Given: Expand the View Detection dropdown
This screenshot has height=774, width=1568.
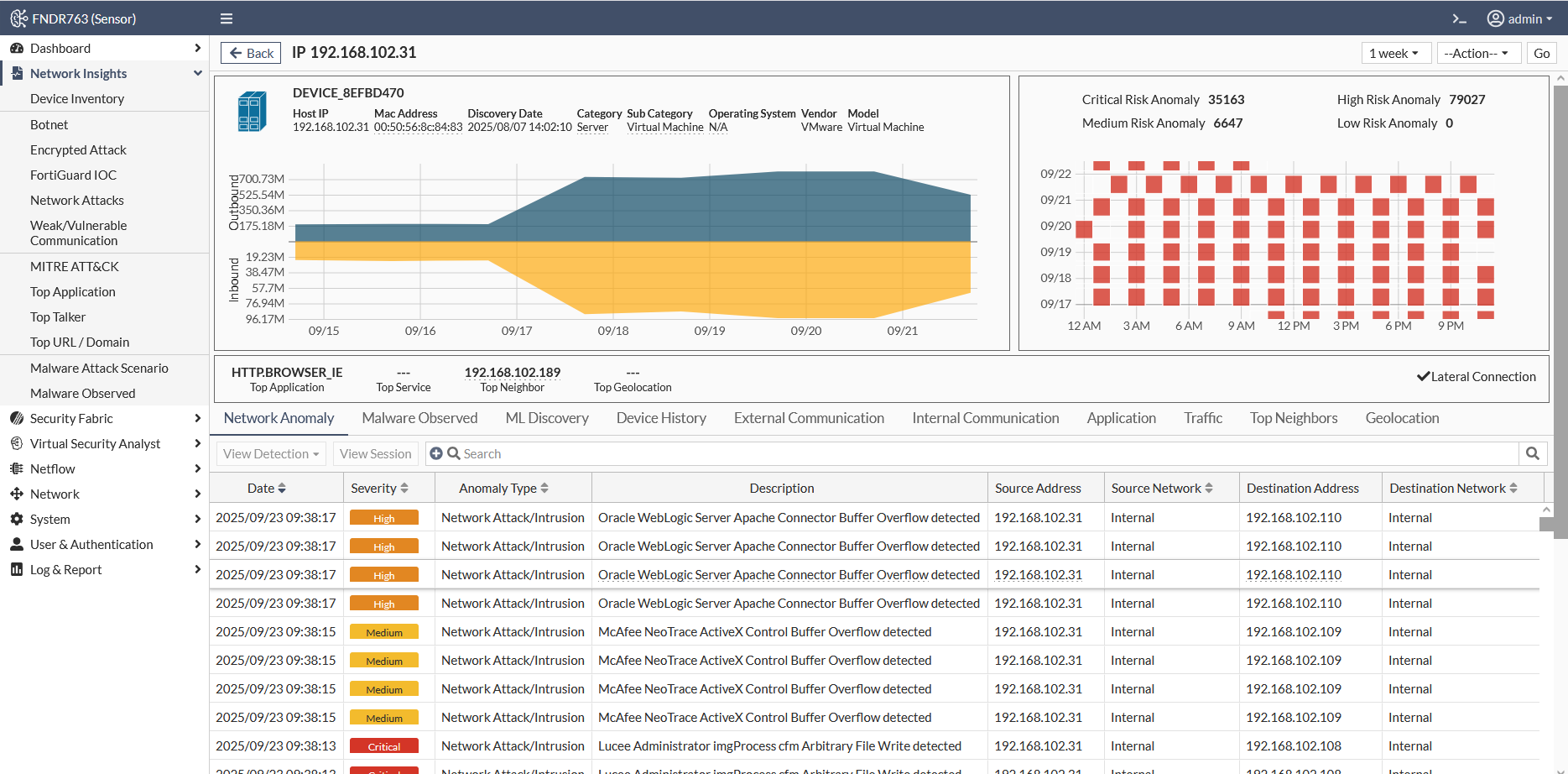Looking at the screenshot, I should coord(271,453).
